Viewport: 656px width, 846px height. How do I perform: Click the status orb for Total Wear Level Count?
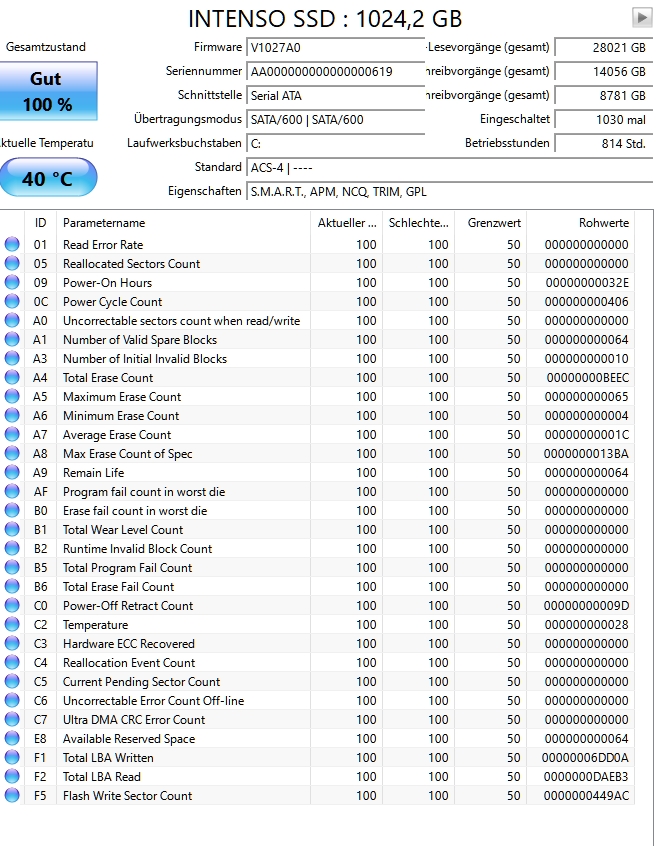pyautogui.click(x=12, y=529)
